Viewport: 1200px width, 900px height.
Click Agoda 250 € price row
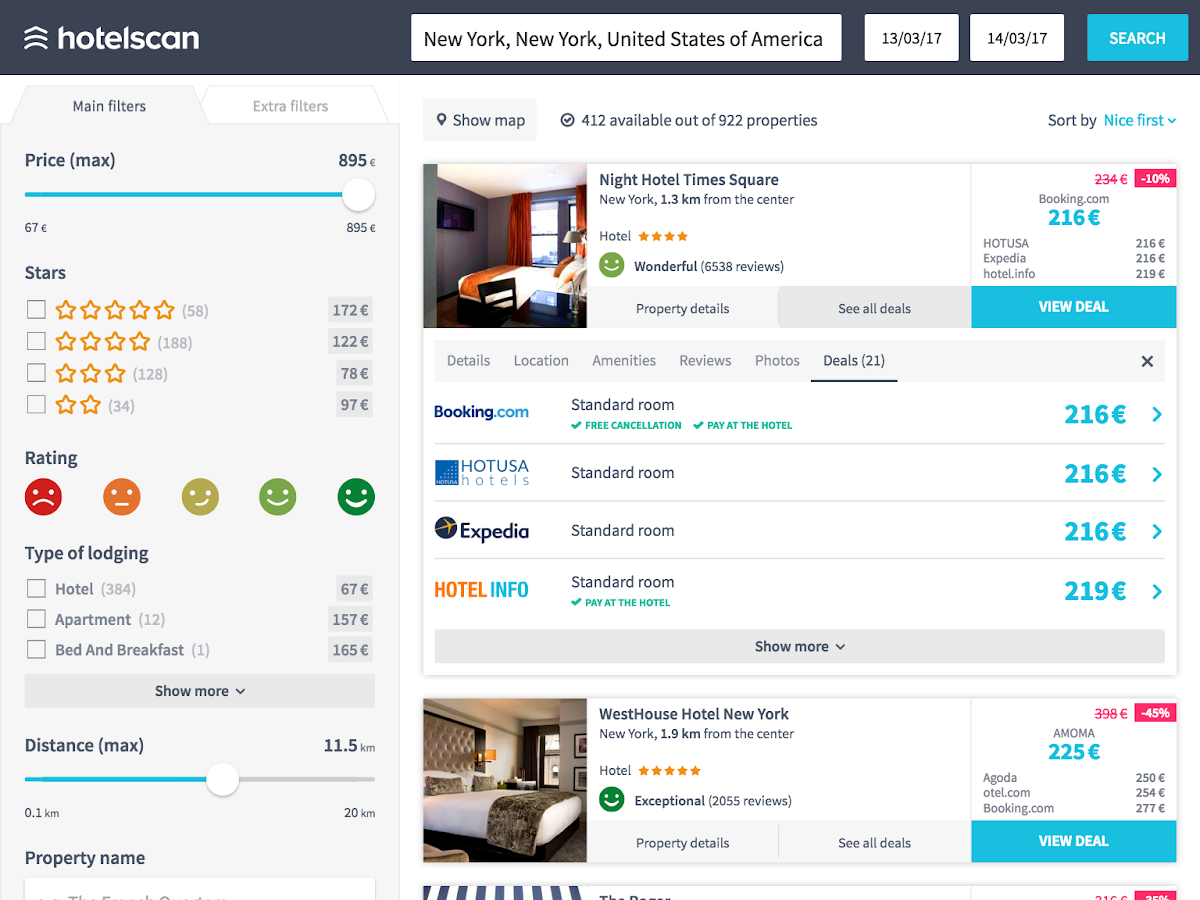point(1074,777)
